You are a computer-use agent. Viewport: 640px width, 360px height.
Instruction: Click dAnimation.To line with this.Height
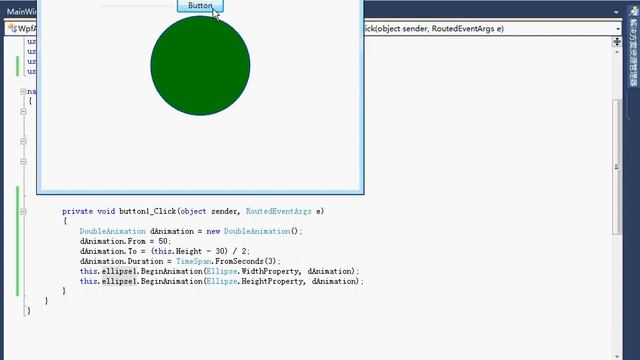click(x=164, y=251)
